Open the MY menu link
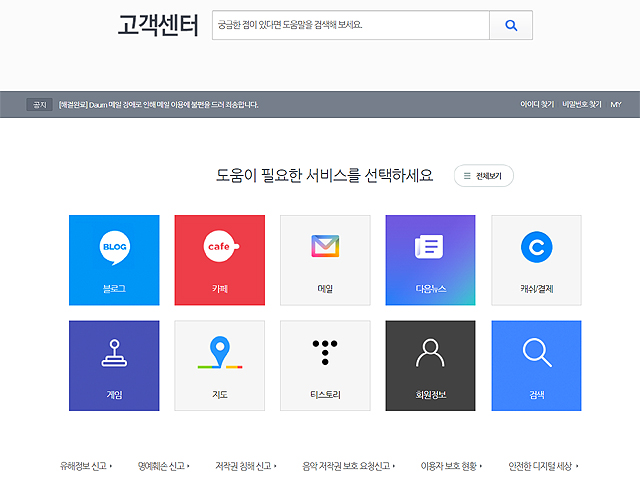640x478 pixels. pyautogui.click(x=616, y=104)
